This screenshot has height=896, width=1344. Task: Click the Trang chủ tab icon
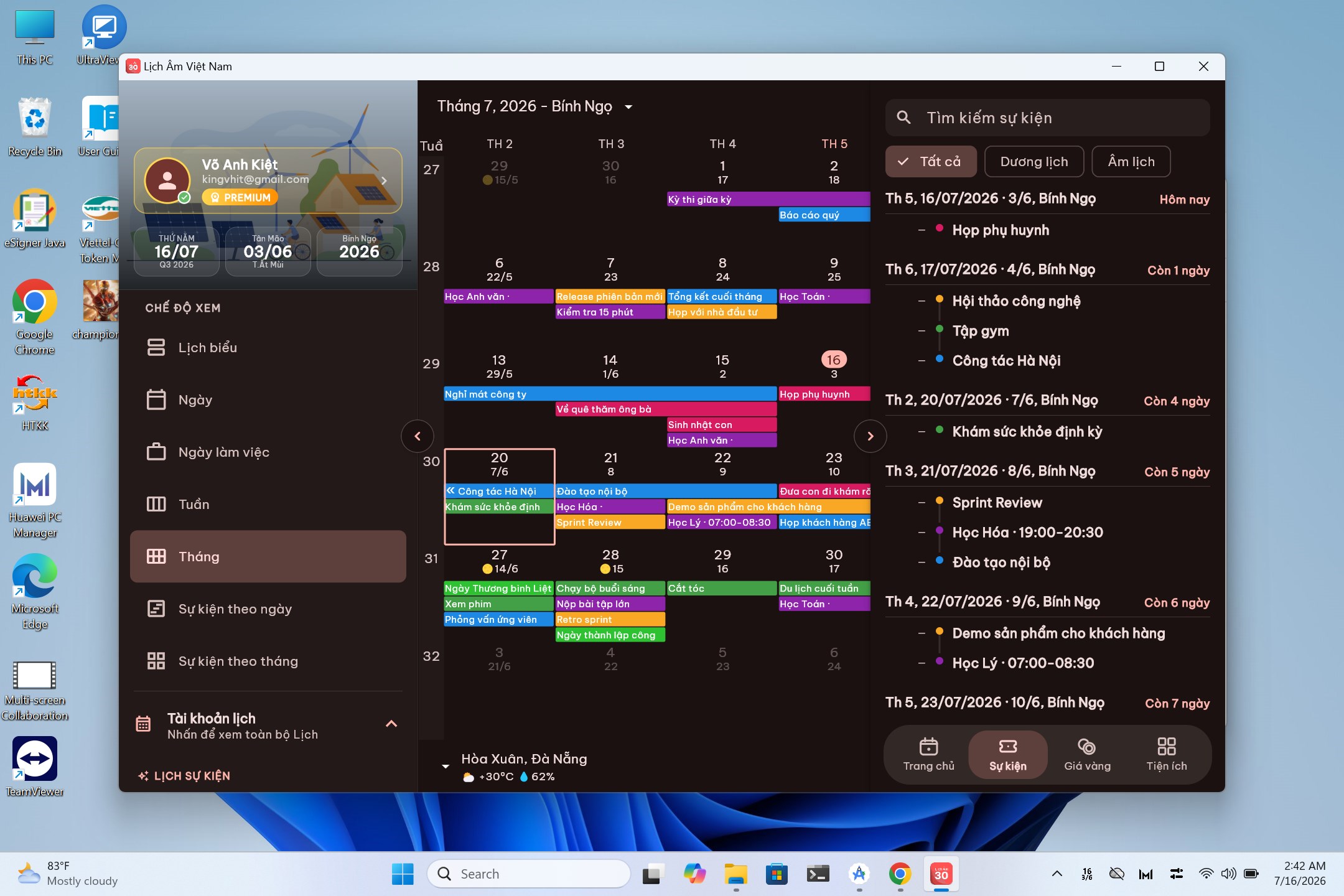(928, 746)
